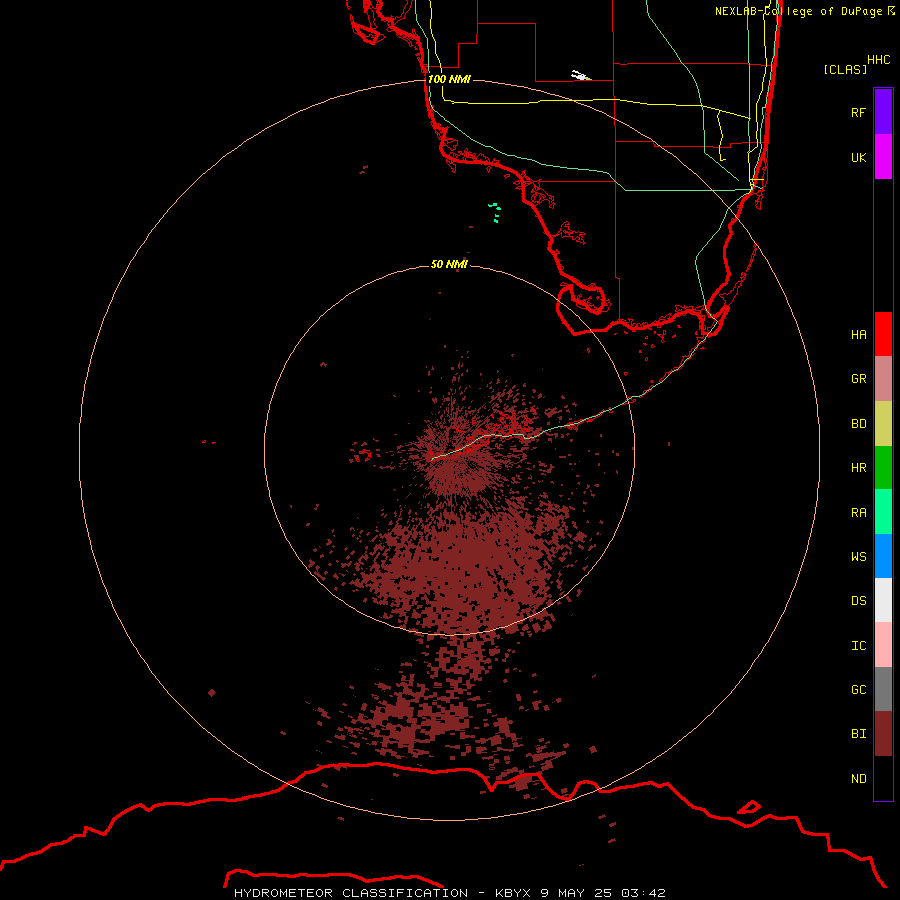Viewport: 900px width, 900px height.
Task: Pick the HR green legend swatch
Action: click(x=883, y=467)
